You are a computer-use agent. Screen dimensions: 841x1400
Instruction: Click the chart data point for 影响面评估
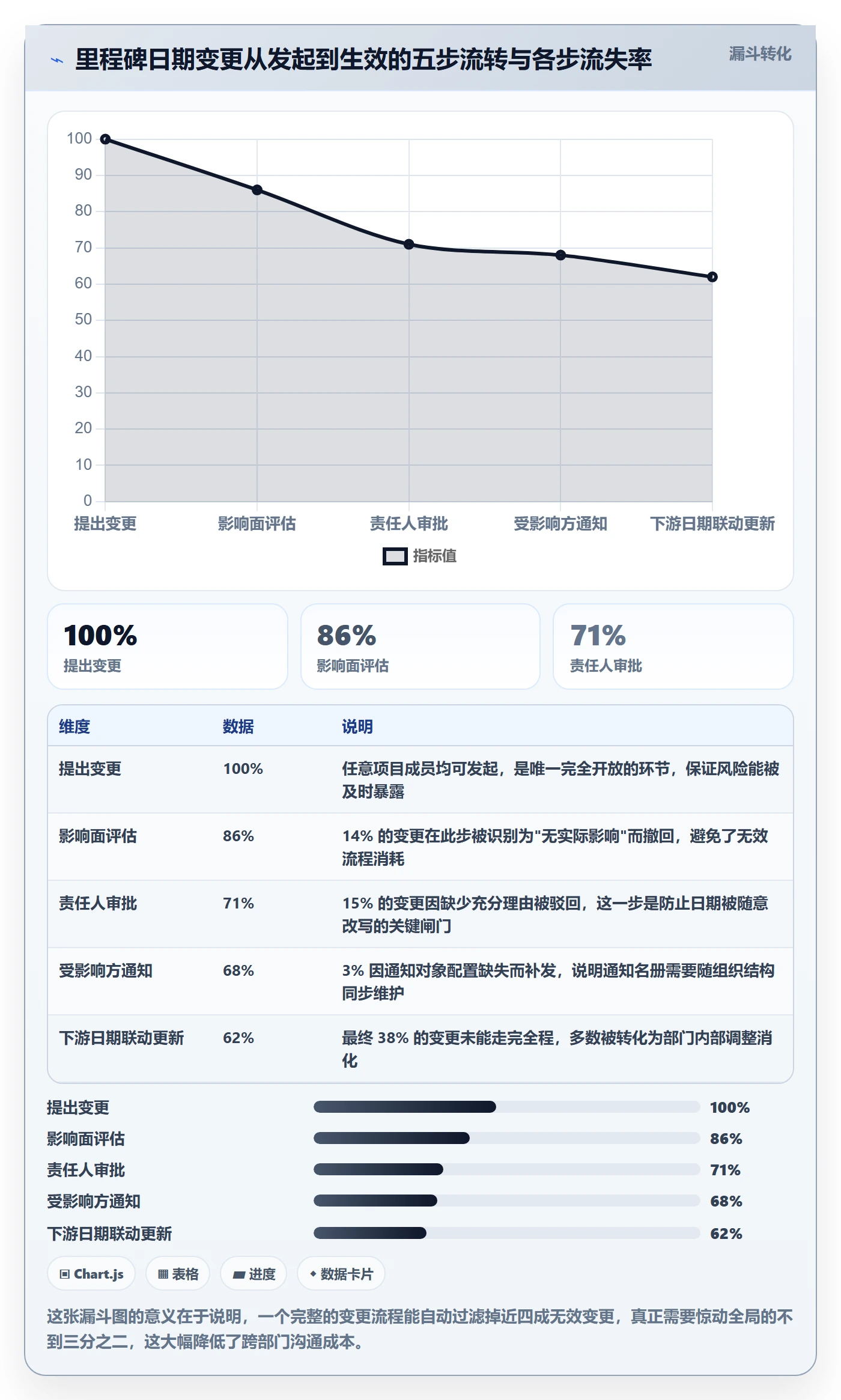tap(257, 190)
